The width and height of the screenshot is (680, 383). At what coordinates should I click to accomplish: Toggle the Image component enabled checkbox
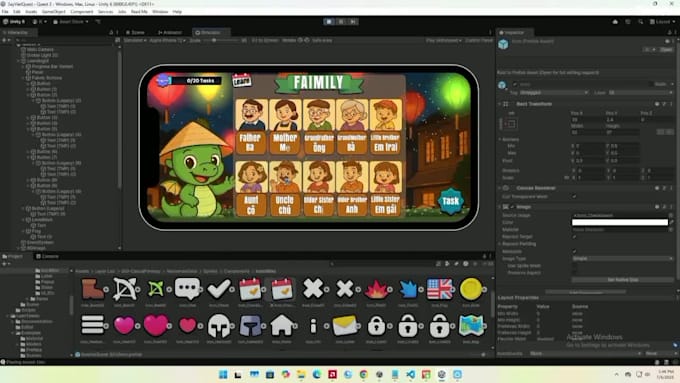coord(512,207)
